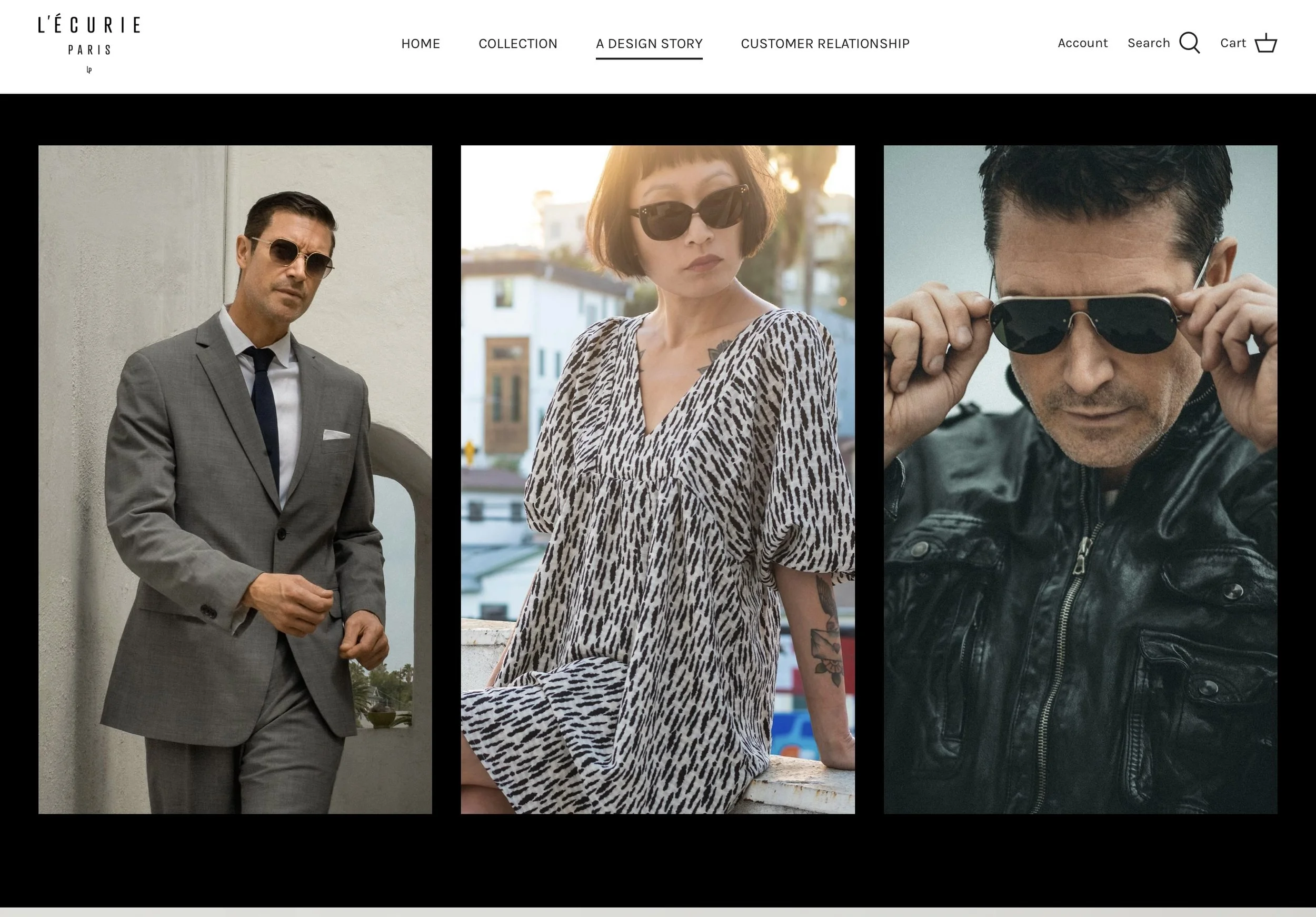The height and width of the screenshot is (917, 1316).
Task: Click the Cart text label
Action: pyautogui.click(x=1233, y=43)
